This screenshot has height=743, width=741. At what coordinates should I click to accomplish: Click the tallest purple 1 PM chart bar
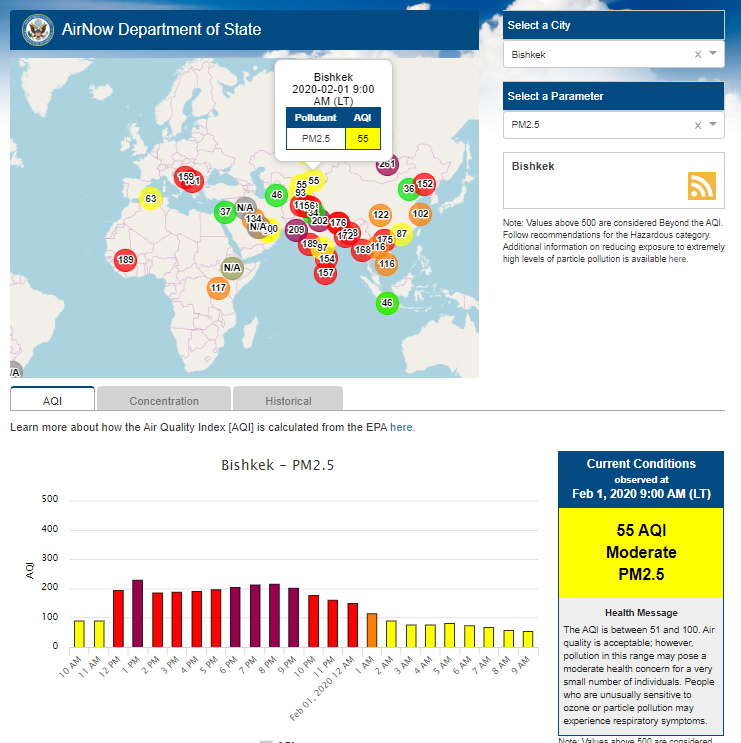click(137, 613)
